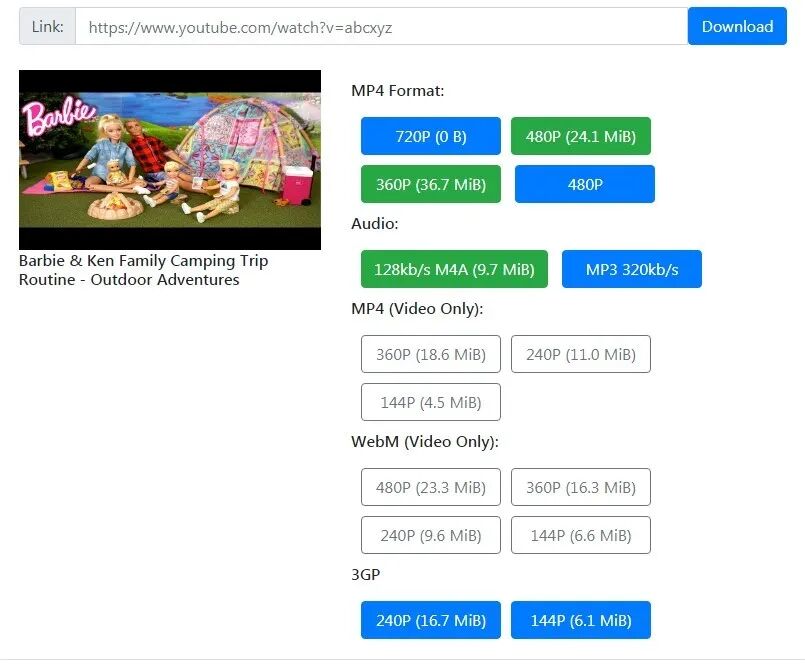Open the Barbie camping video thumbnail
The image size is (805, 666).
pos(170,160)
